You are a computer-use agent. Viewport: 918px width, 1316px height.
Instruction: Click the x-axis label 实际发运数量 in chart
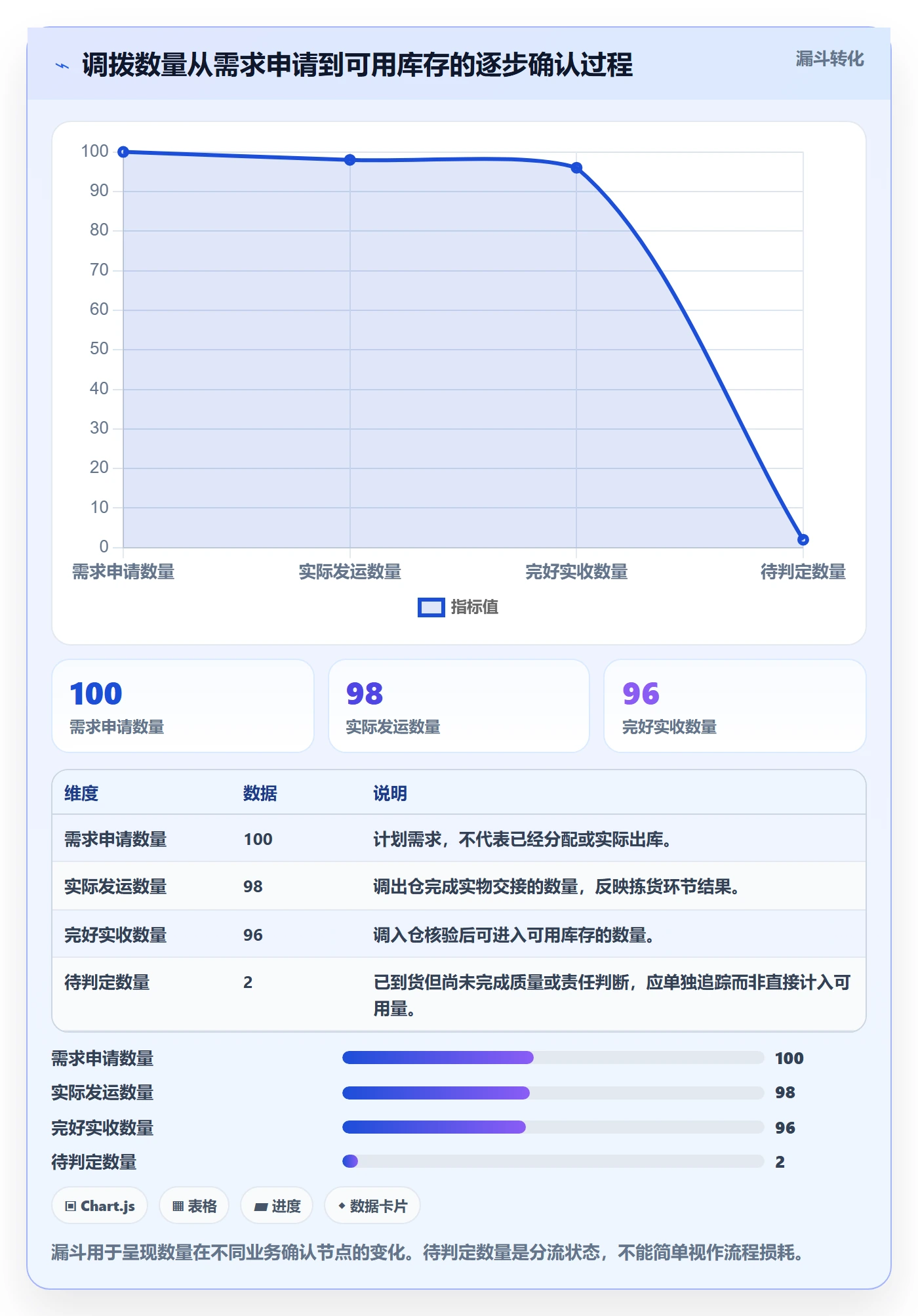point(350,571)
